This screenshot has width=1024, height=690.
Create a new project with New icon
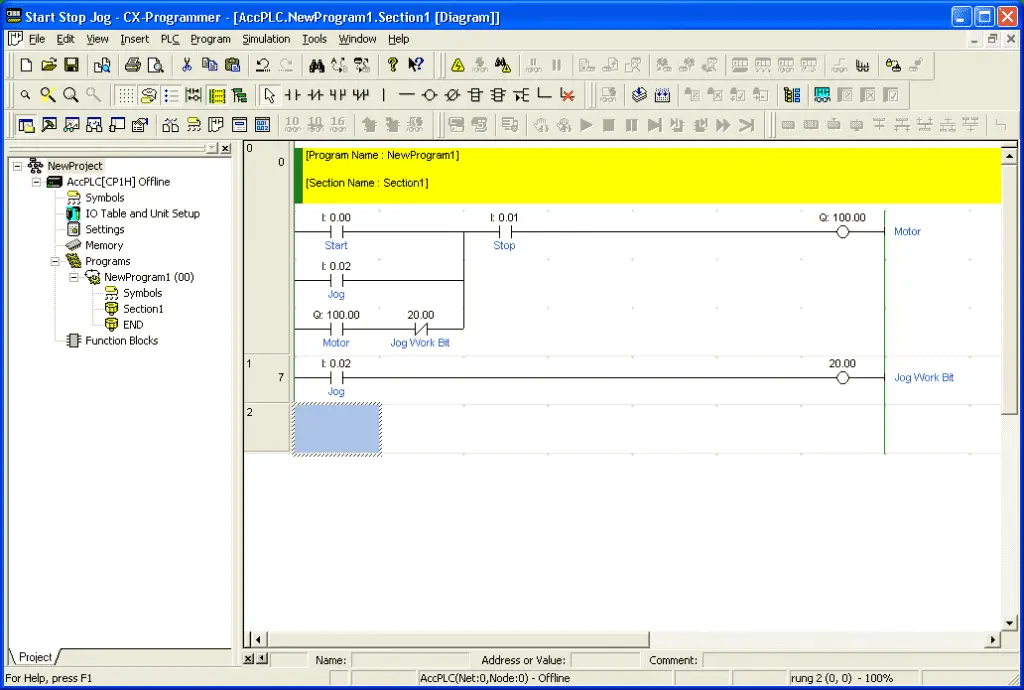(26, 65)
